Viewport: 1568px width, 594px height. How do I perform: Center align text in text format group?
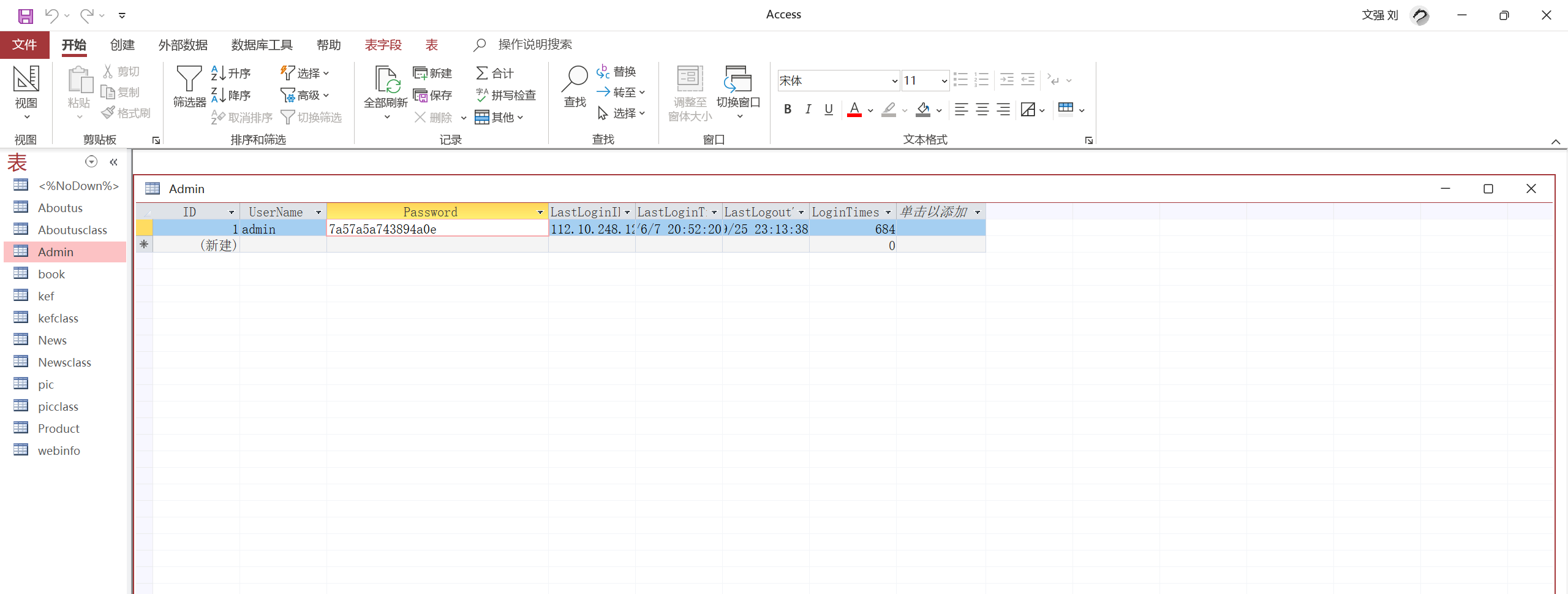tap(982, 109)
